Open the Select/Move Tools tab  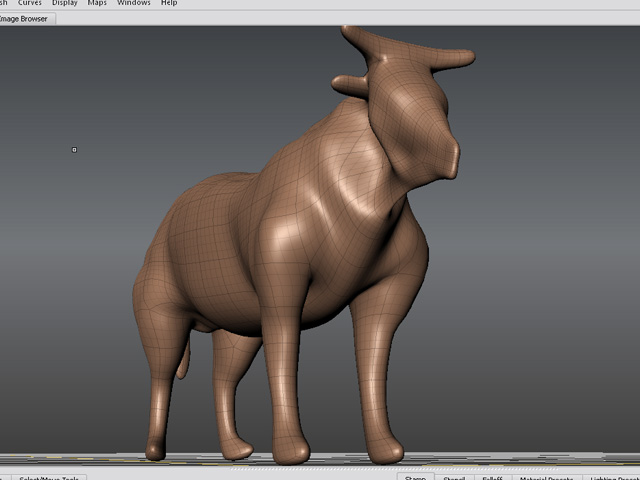[x=48, y=477]
